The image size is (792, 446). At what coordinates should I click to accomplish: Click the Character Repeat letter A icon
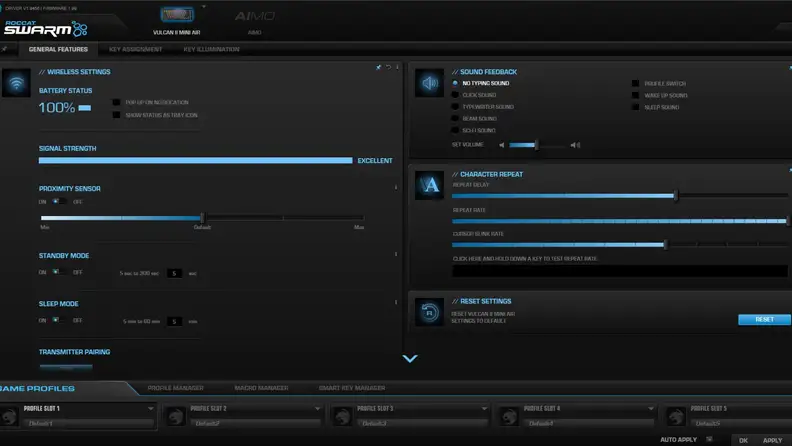[x=429, y=185]
